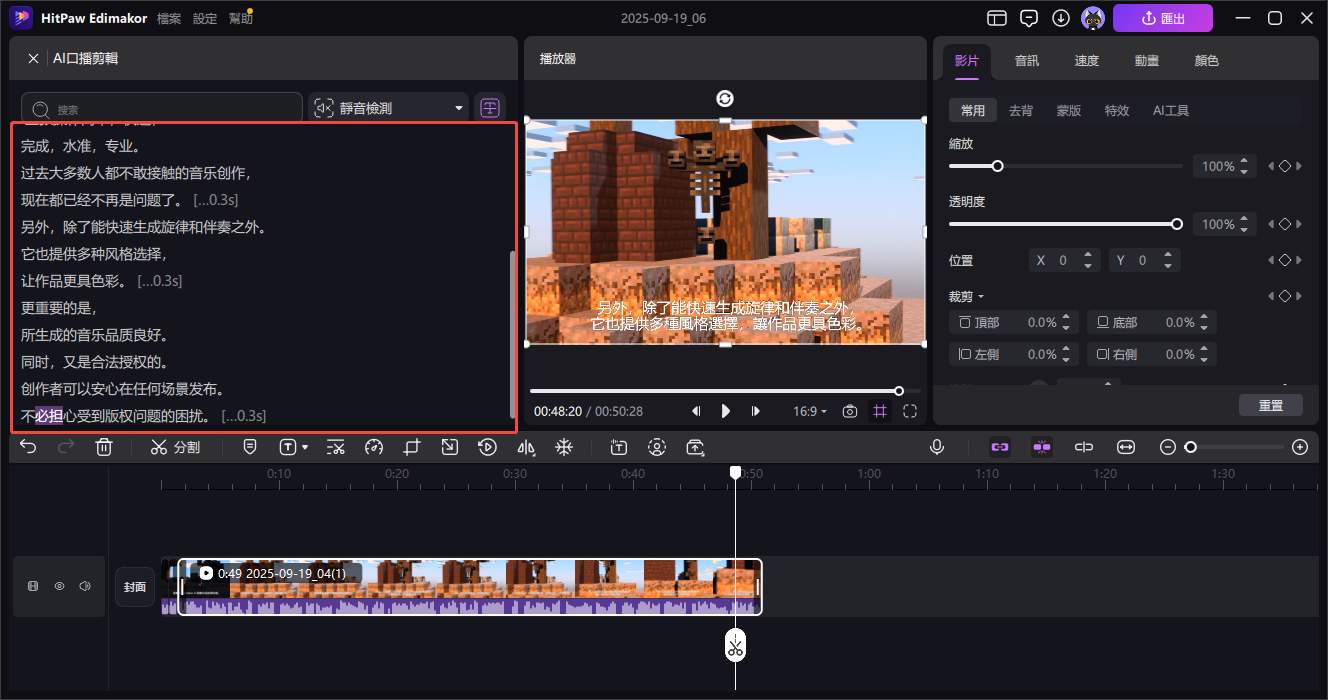Click the 匯出 export button
The image size is (1328, 700).
pyautogui.click(x=1163, y=17)
